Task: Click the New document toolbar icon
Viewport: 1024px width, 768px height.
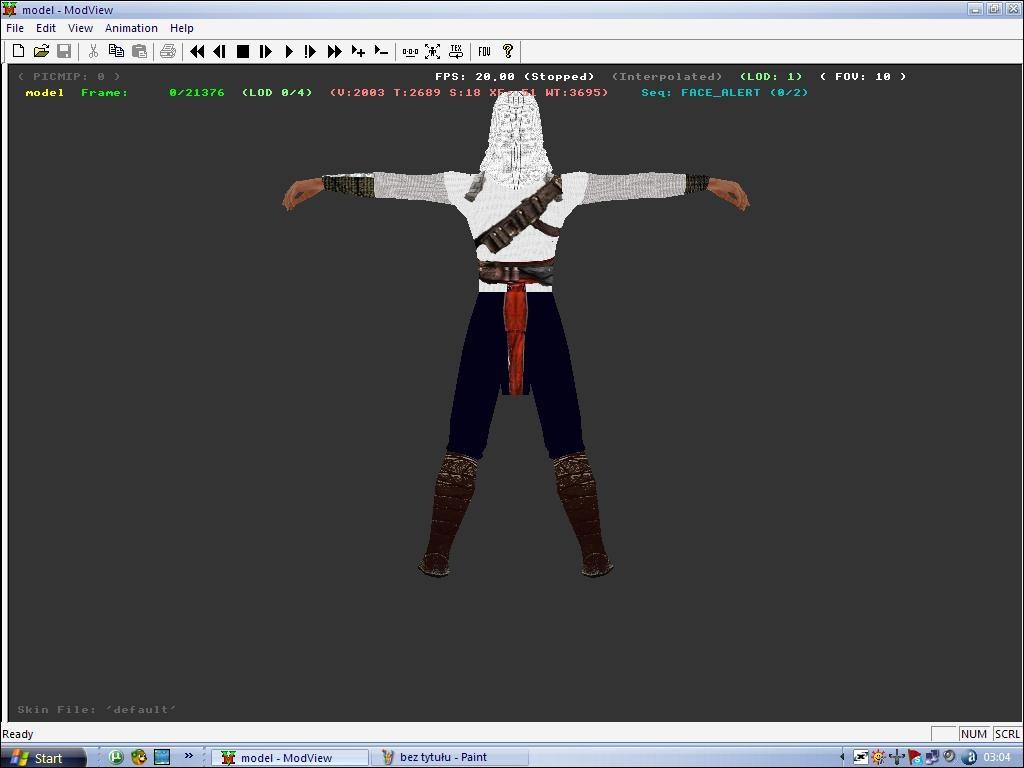Action: [x=18, y=51]
